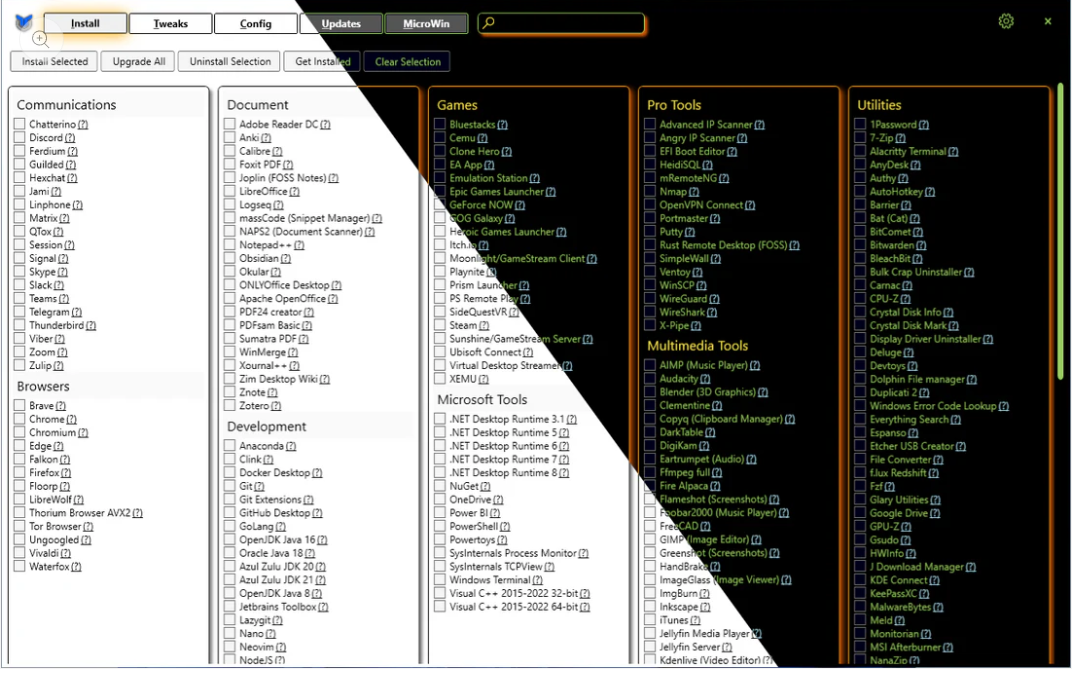
Task: Click the program search input field
Action: pyautogui.click(x=561, y=23)
